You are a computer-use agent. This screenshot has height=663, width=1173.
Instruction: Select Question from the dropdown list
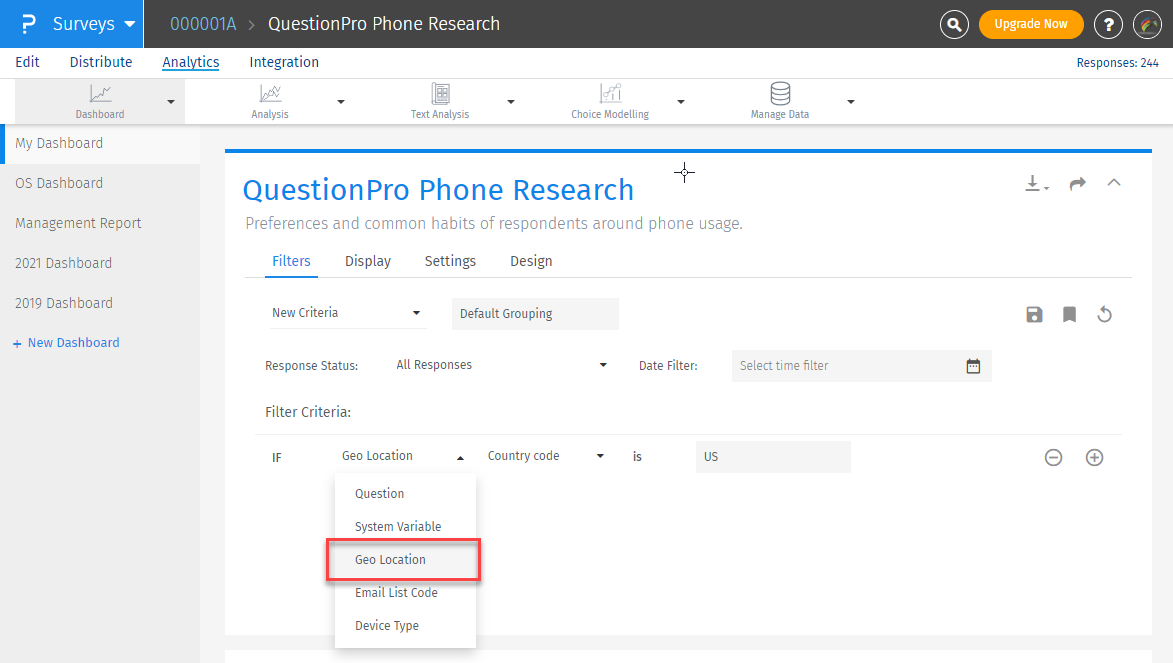[x=405, y=494]
